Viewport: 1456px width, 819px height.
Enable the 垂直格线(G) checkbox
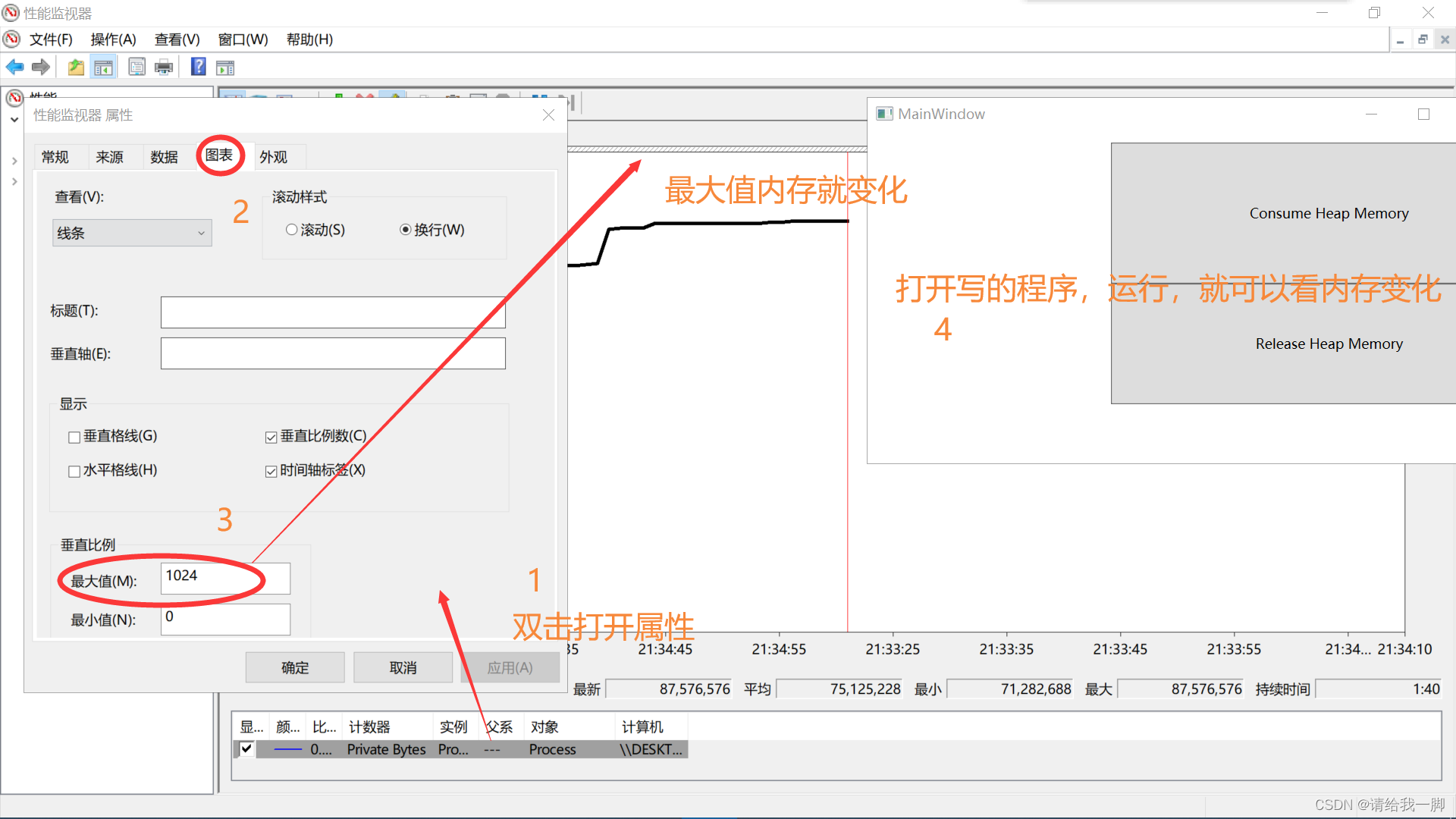coord(74,437)
